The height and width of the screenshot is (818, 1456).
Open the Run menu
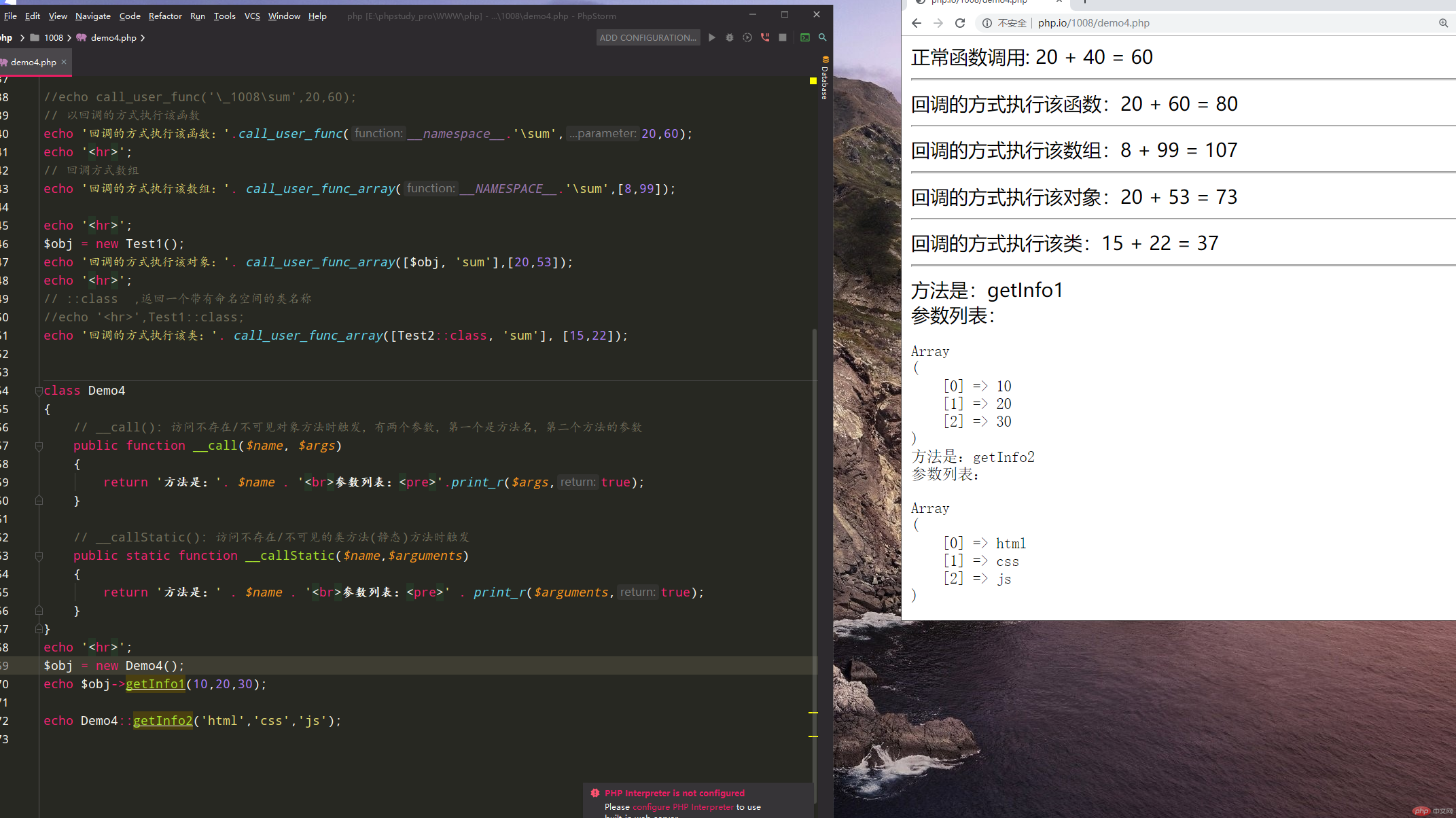pos(197,16)
